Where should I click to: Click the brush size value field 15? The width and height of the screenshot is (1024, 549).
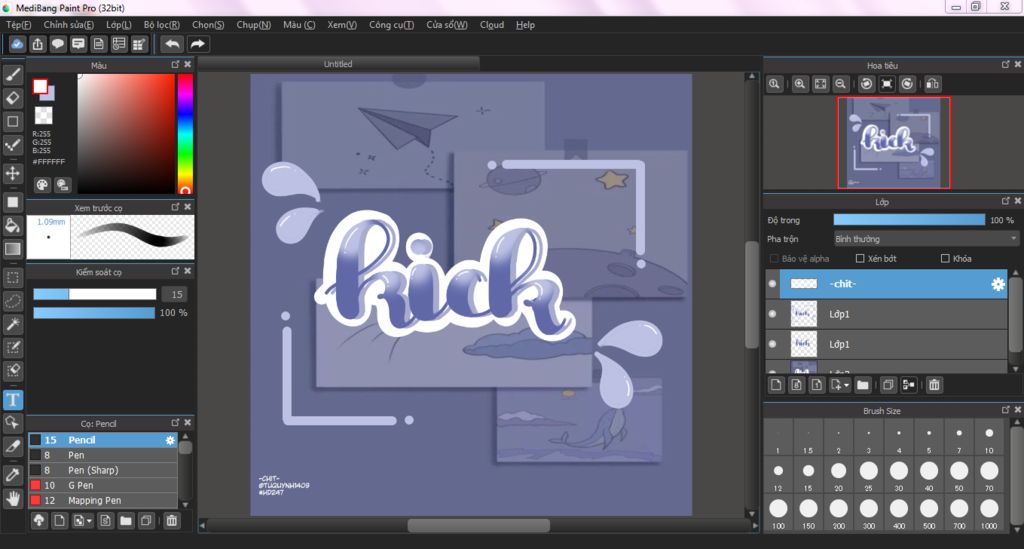[x=174, y=294]
